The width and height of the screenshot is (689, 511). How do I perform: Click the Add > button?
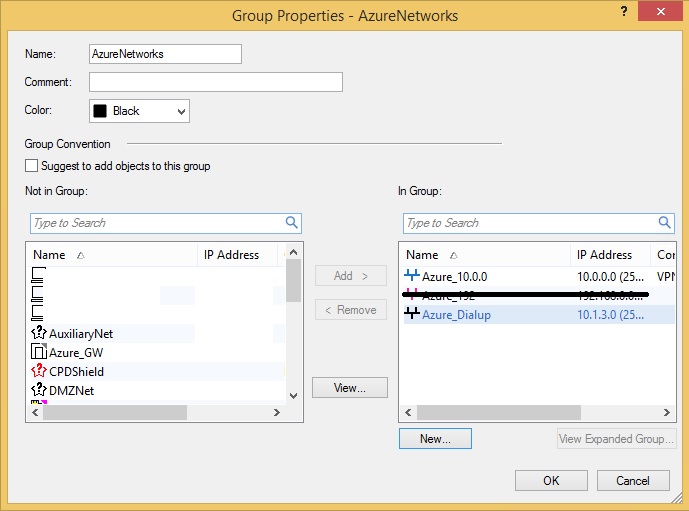tap(351, 276)
